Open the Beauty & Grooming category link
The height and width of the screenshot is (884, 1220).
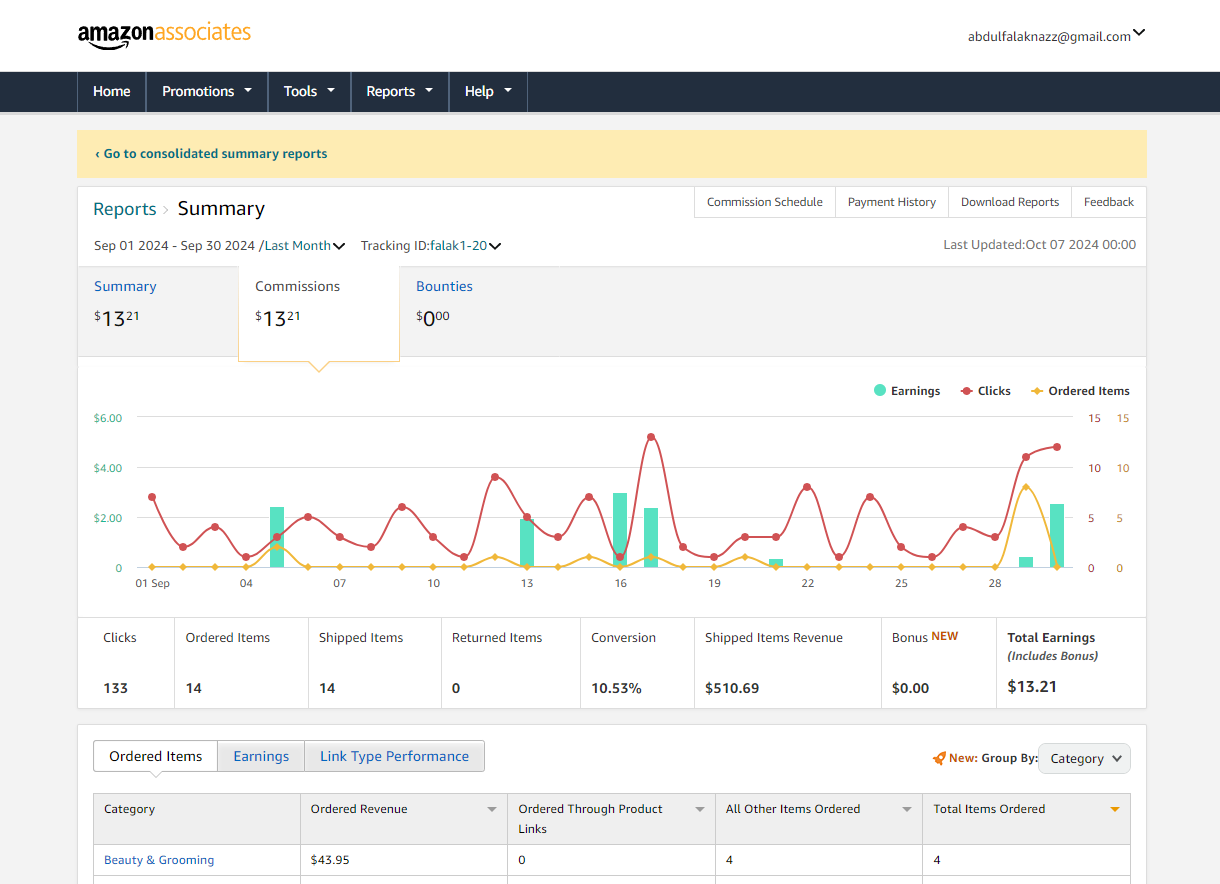pos(159,860)
